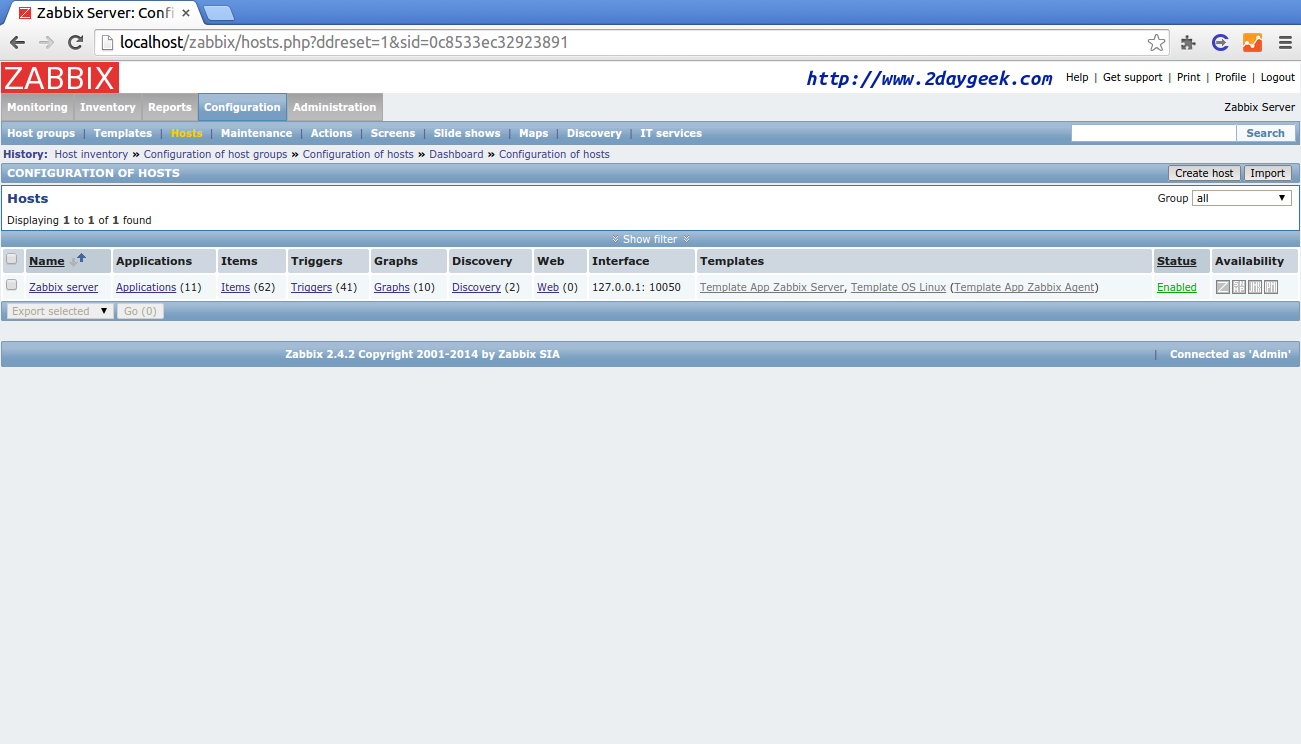1301x744 pixels.
Task: Open Items (62) link
Action: click(x=236, y=287)
